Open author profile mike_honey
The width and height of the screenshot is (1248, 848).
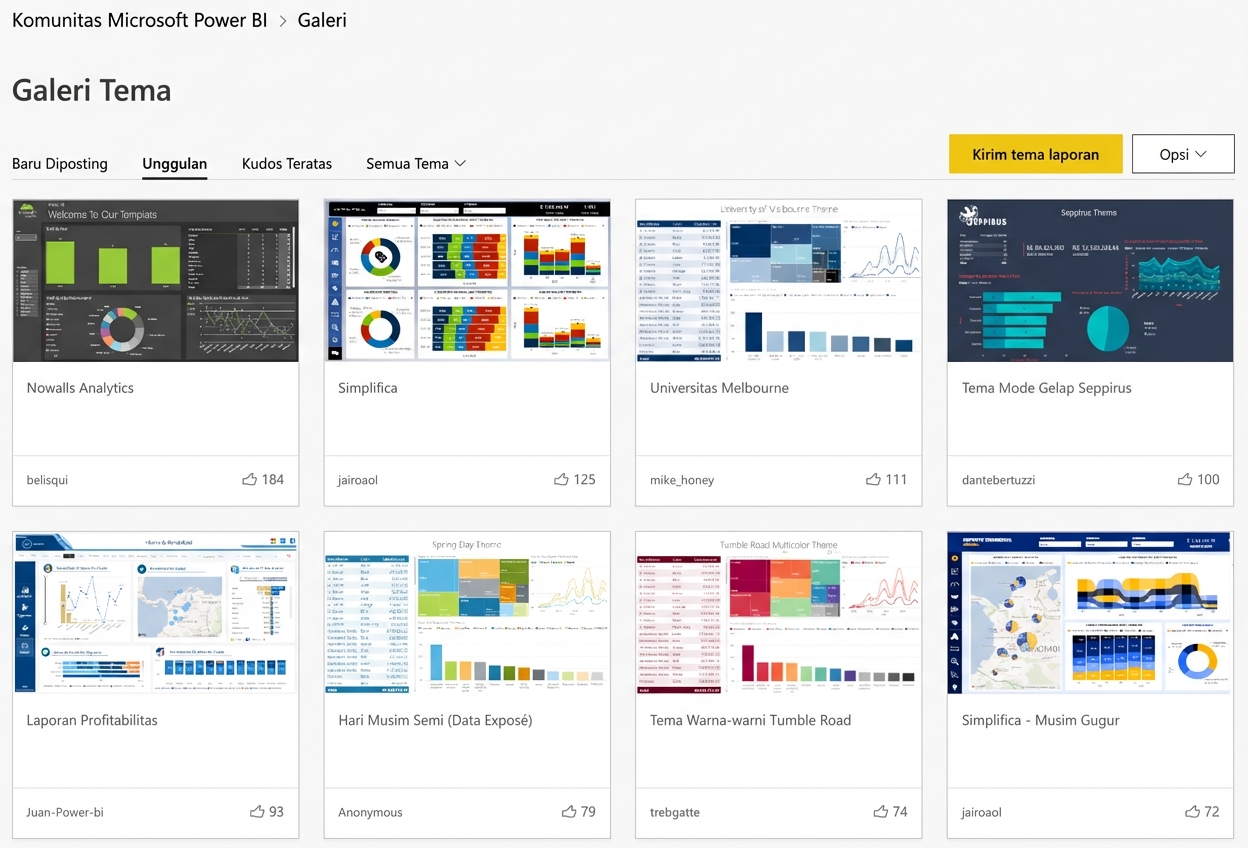[x=682, y=480]
